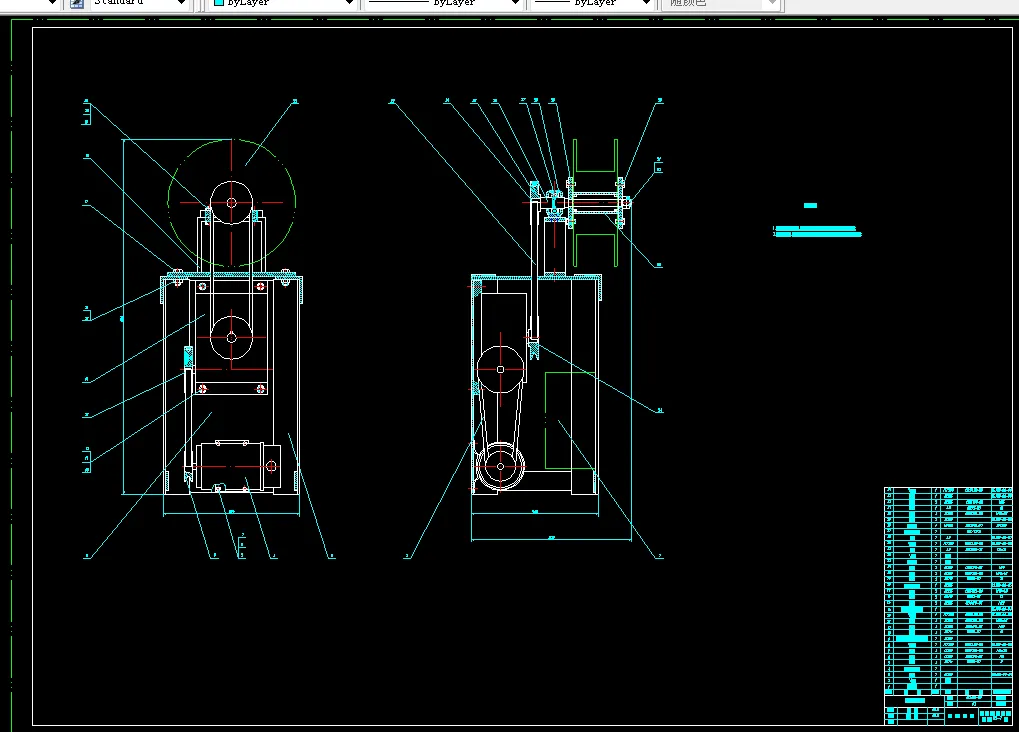The image size is (1019, 732).
Task: Click the cyan color swatch in color control
Action: (219, 3)
